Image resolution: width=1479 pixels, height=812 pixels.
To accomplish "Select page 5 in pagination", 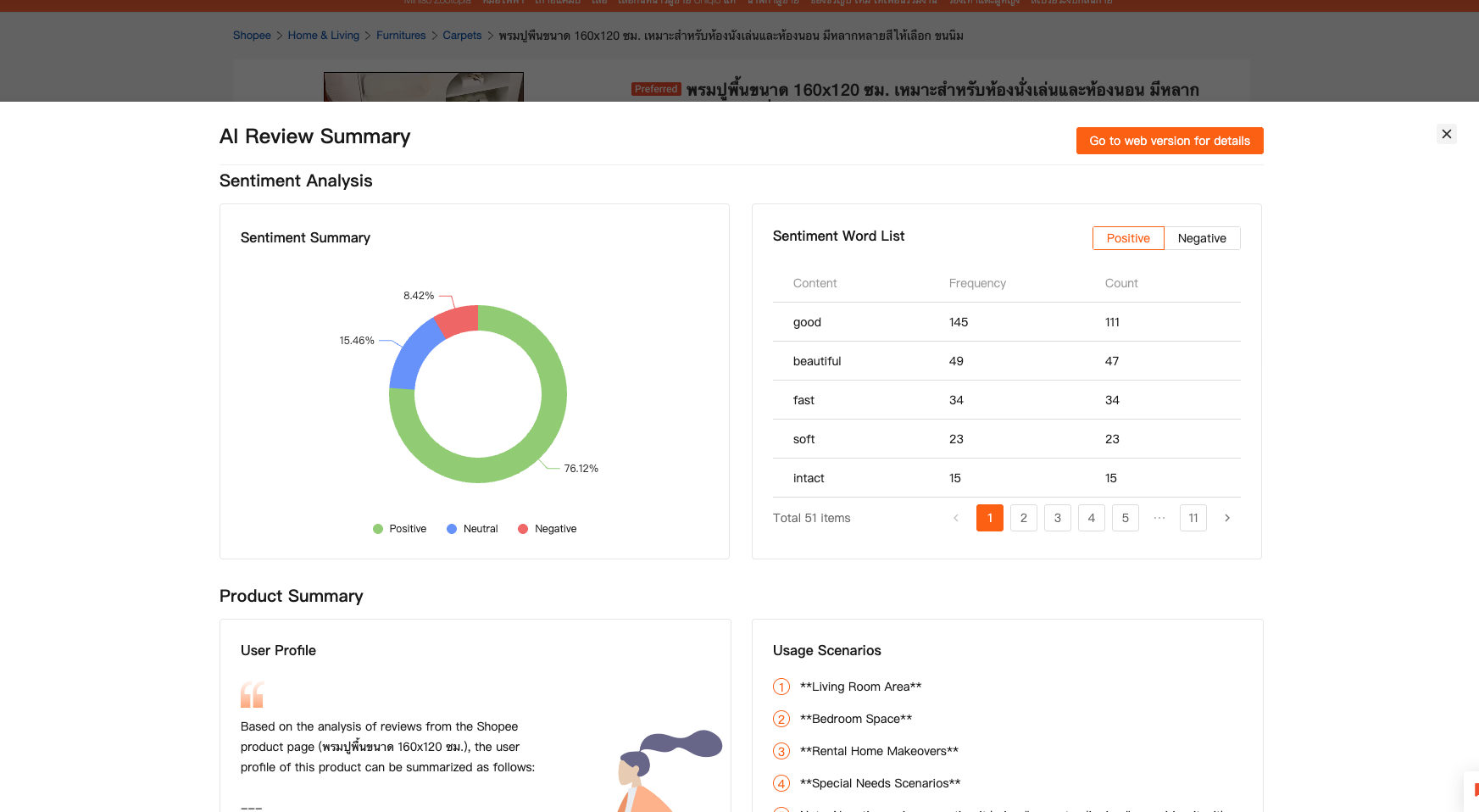I will 1125,518.
